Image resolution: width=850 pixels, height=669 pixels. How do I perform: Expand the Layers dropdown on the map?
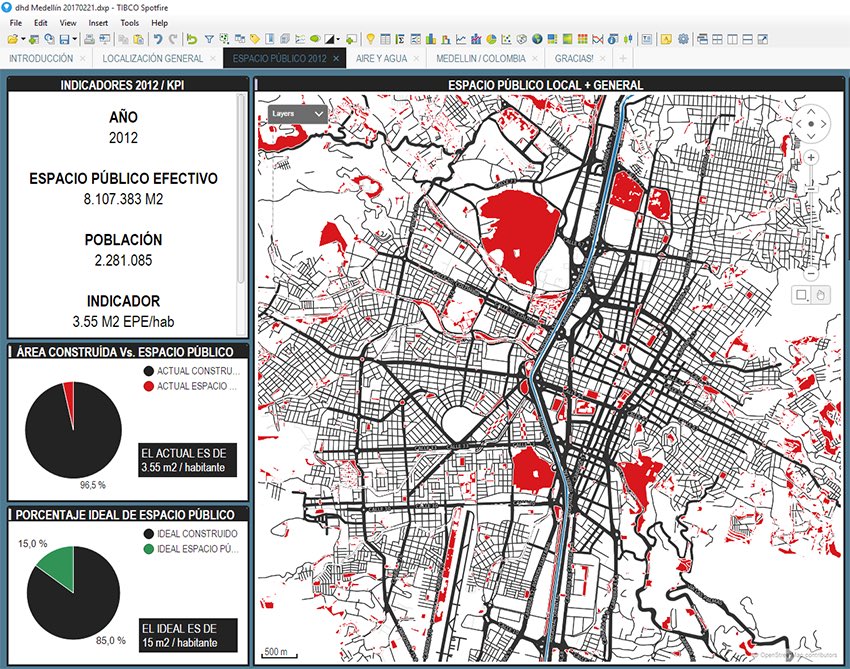pos(298,113)
